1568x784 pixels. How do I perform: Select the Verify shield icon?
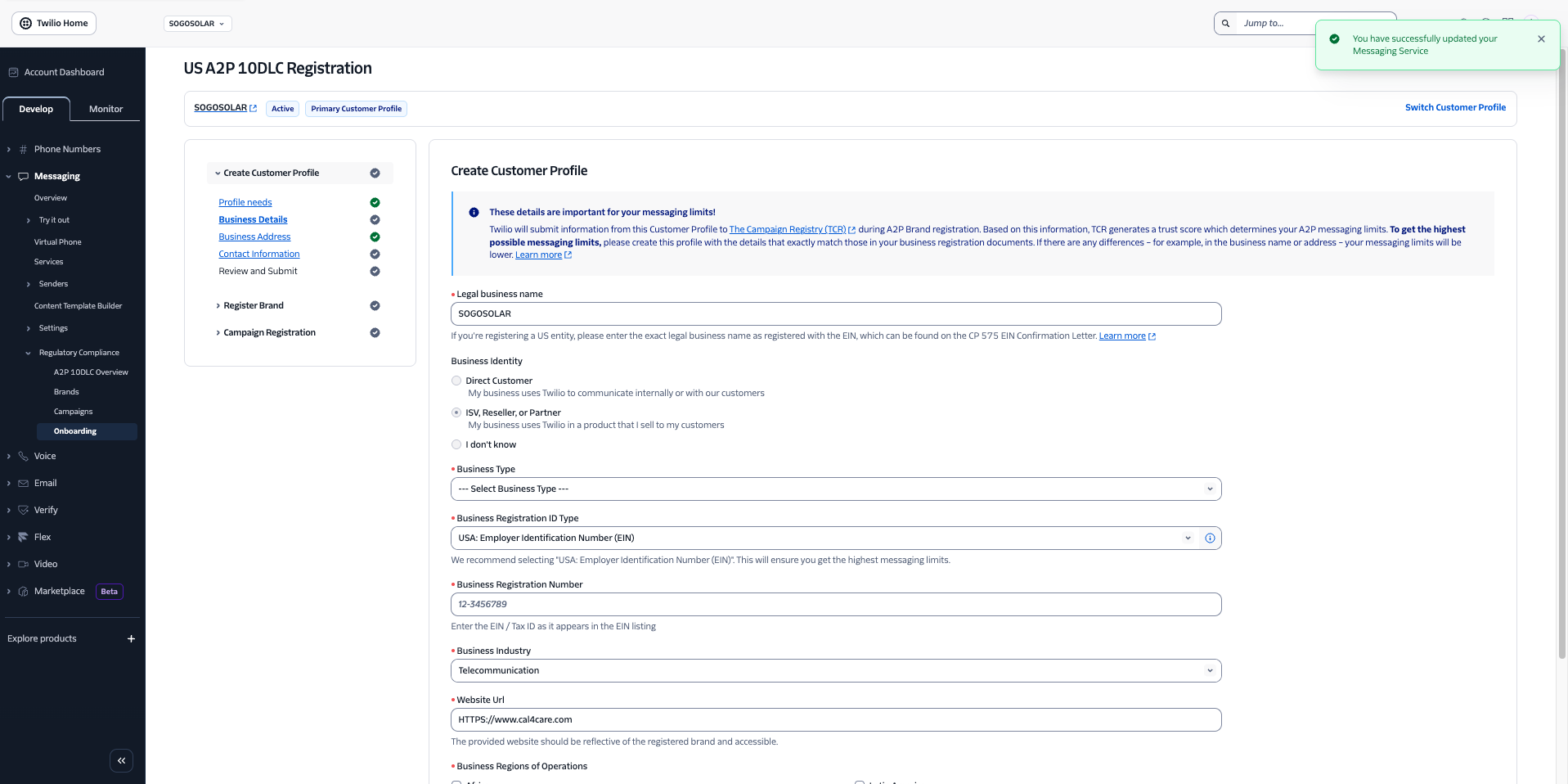click(22, 510)
